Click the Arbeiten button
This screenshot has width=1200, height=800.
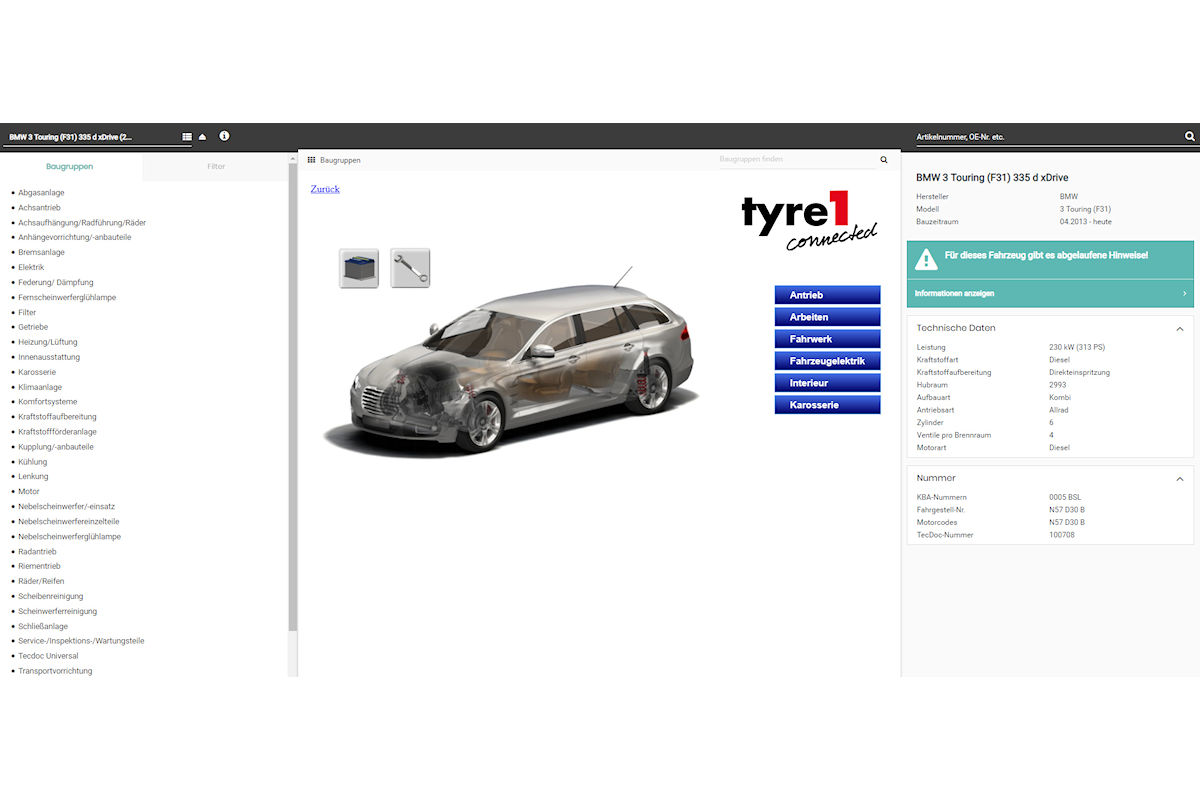point(827,317)
